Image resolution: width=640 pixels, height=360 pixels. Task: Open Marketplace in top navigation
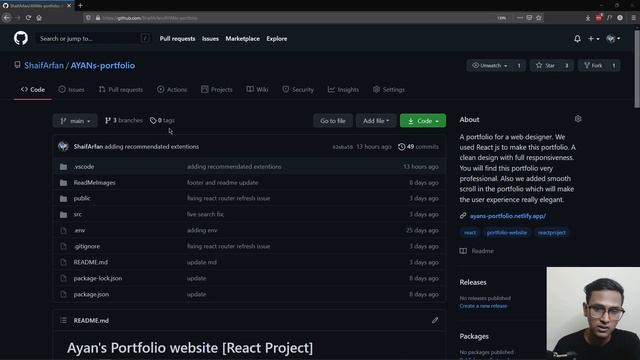pos(242,39)
